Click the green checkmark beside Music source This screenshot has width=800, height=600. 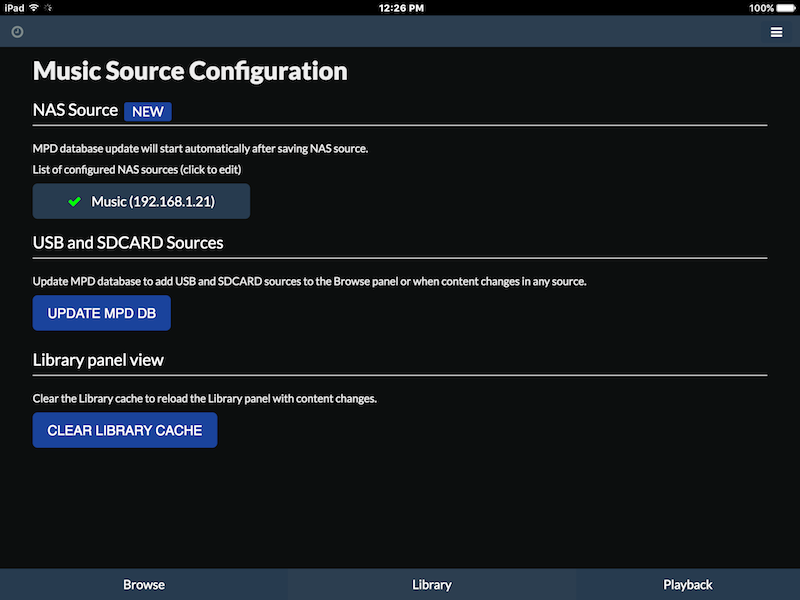(74, 202)
